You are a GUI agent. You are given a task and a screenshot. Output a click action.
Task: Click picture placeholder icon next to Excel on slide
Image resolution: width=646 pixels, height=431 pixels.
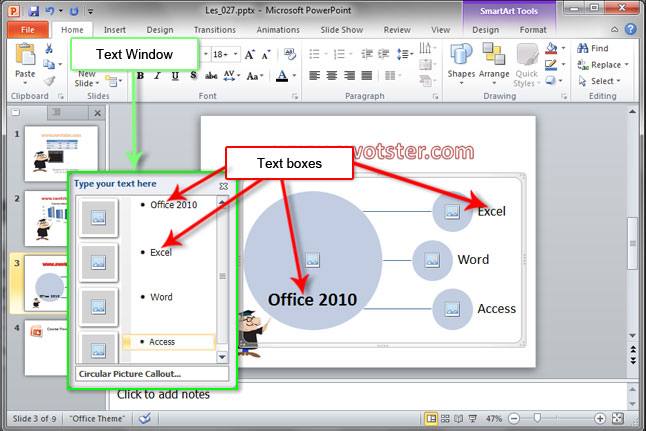[452, 211]
